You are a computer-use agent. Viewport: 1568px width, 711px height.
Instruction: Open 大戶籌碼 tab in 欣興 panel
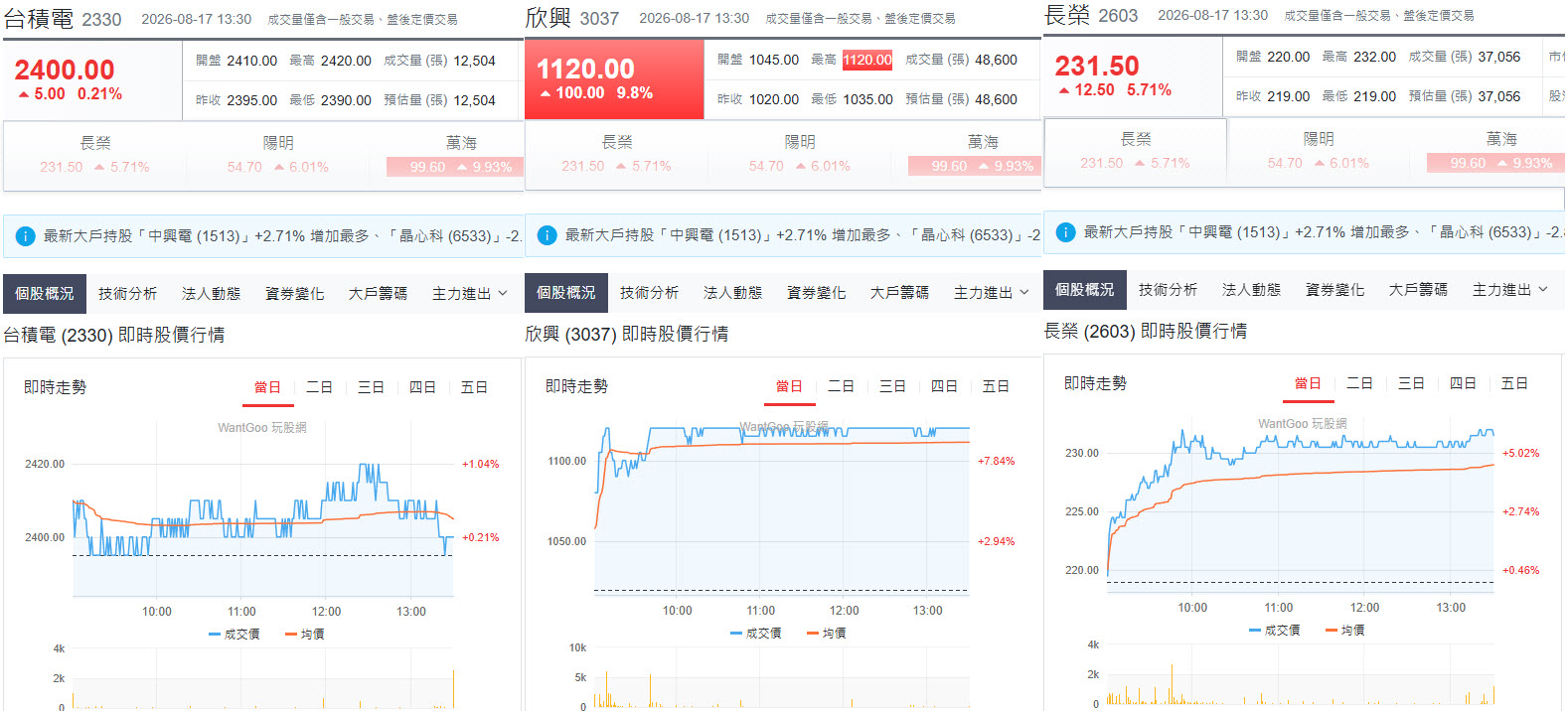900,292
